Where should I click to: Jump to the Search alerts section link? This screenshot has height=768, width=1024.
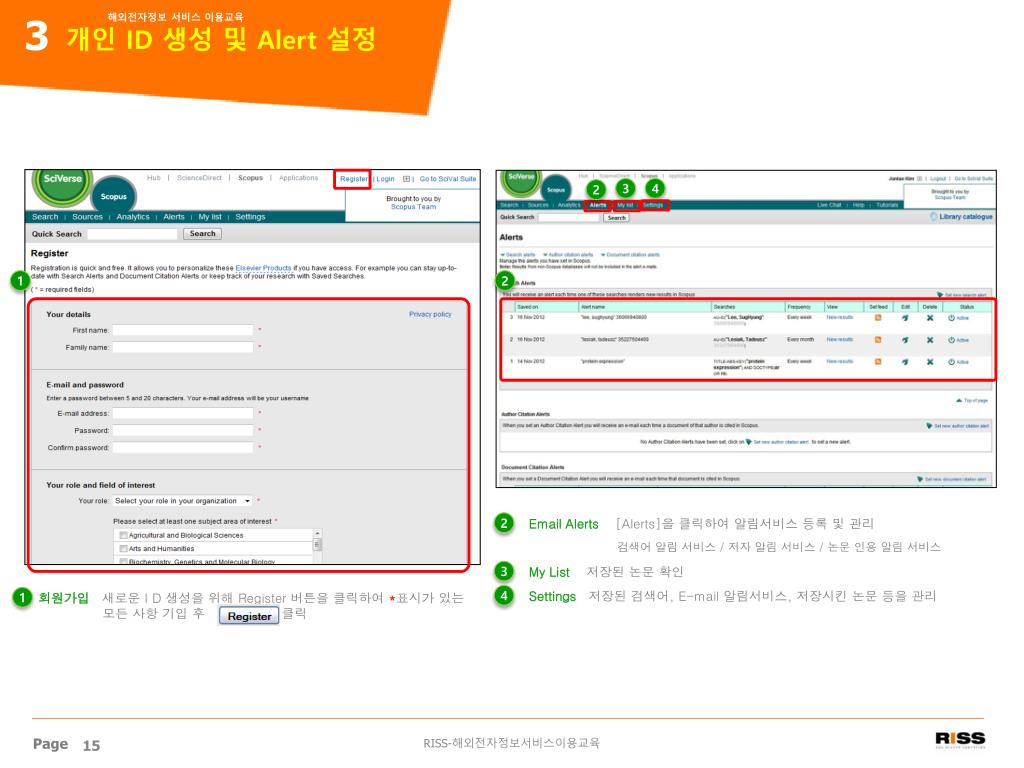pyautogui.click(x=519, y=255)
